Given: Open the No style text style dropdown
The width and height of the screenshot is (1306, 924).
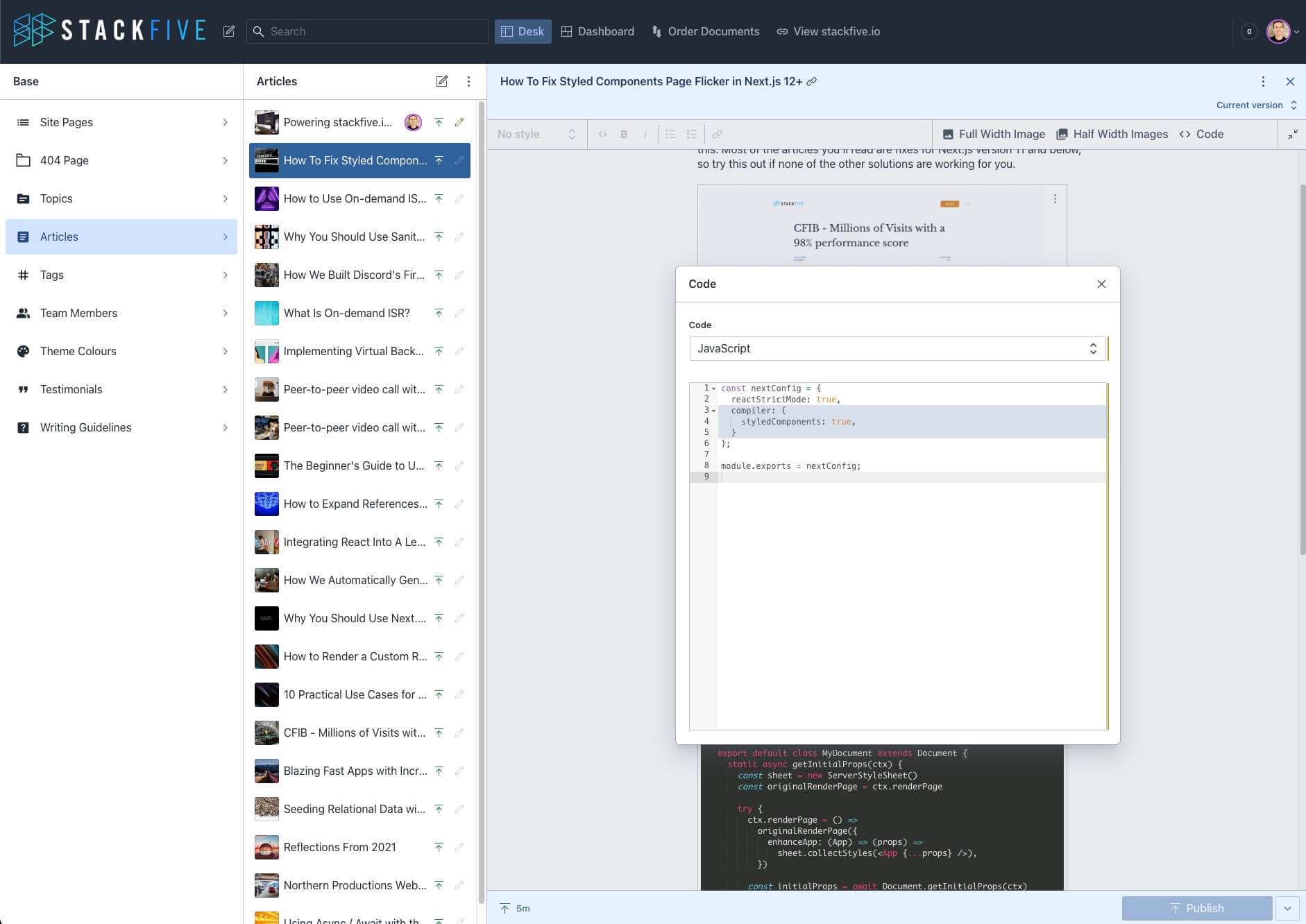Looking at the screenshot, I should coord(536,134).
